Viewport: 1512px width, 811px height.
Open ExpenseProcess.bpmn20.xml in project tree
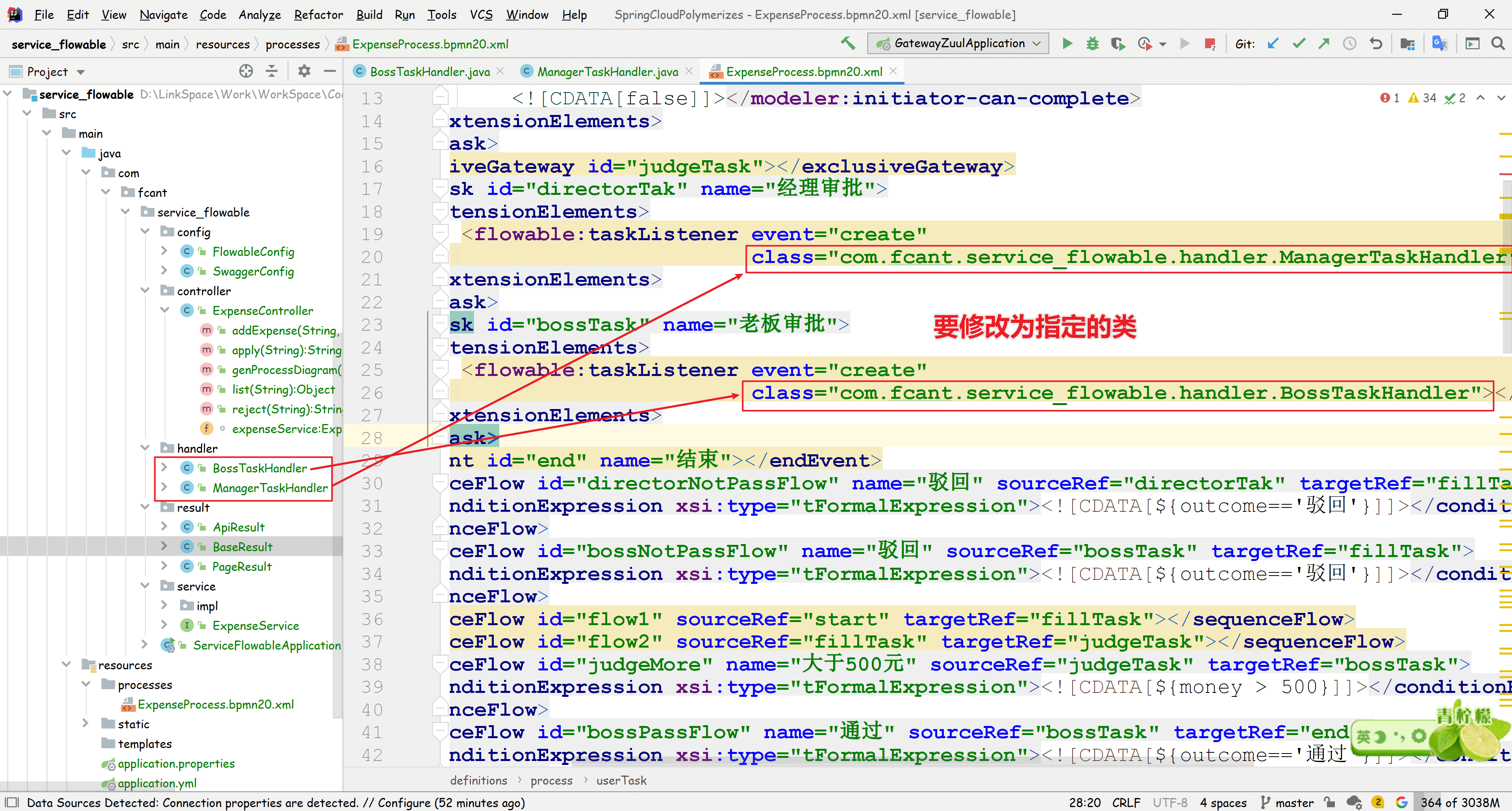[215, 704]
